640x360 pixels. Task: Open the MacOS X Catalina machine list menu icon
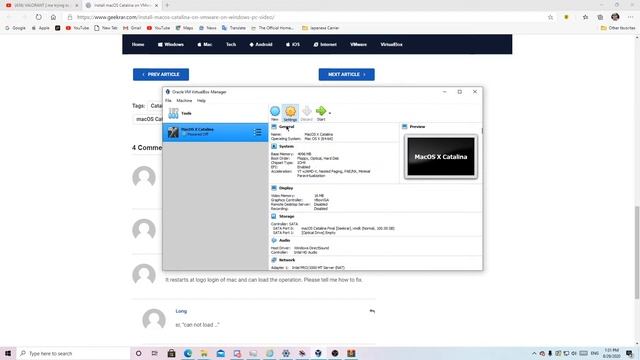point(257,132)
